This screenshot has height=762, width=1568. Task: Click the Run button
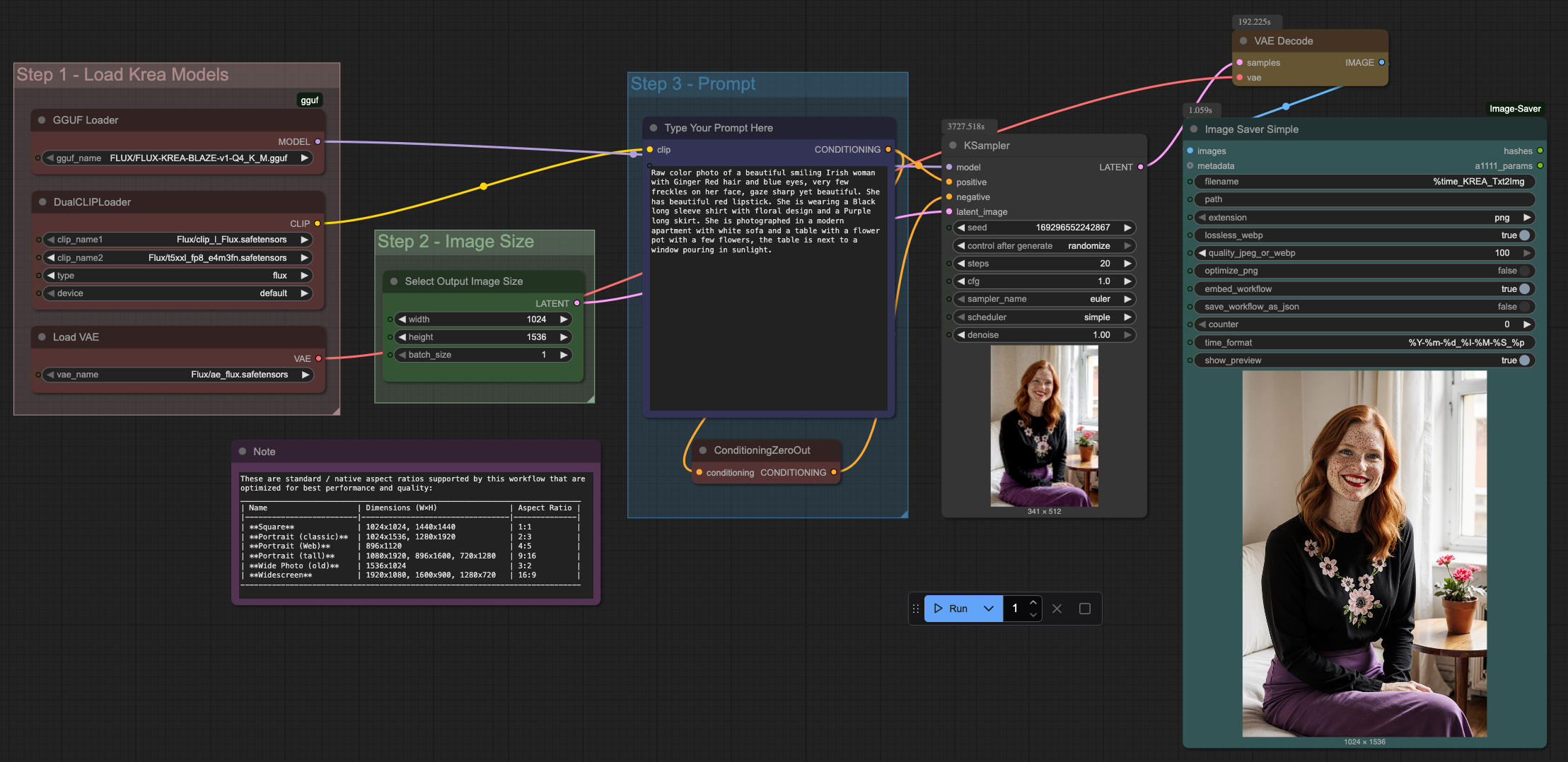click(951, 609)
